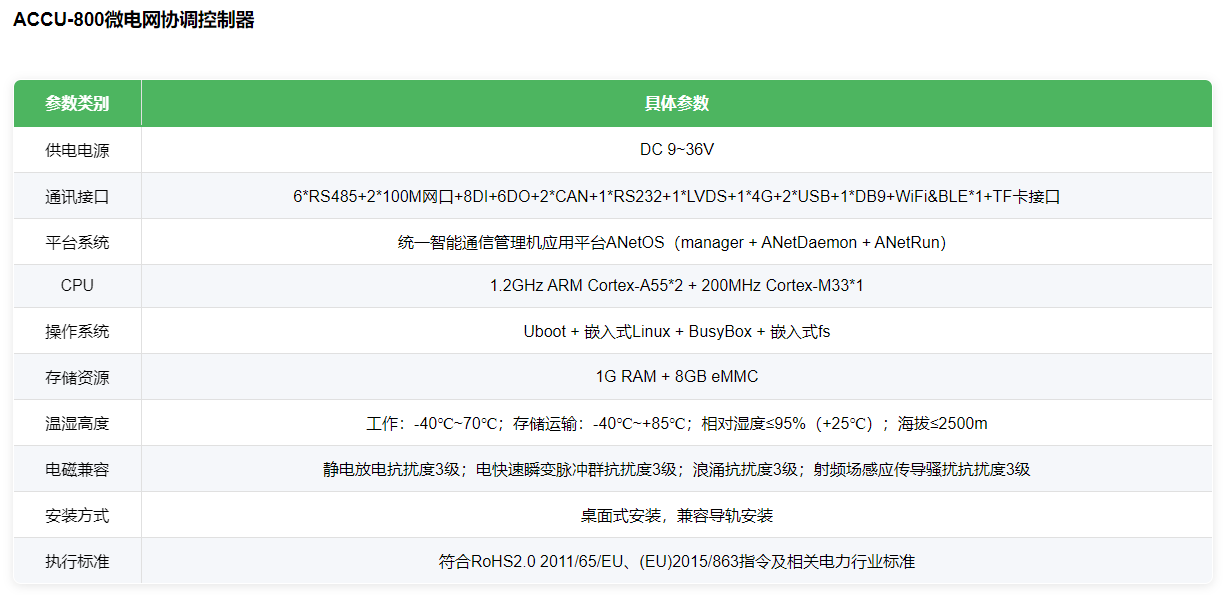Select the 桌面式安装 installation method cell
1227x595 pixels.
(x=677, y=515)
